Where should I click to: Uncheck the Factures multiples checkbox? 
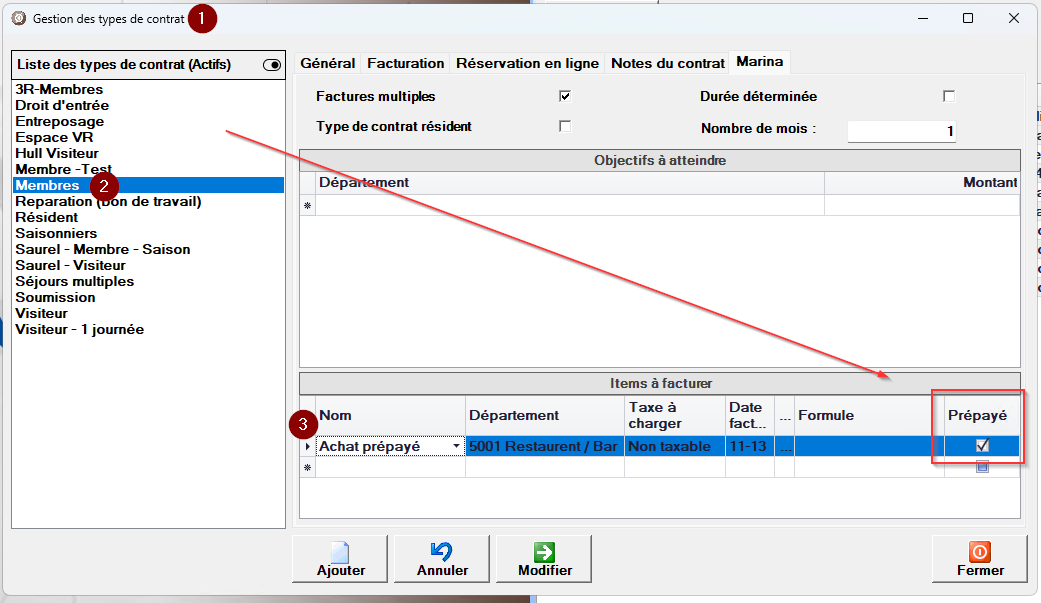tap(565, 97)
